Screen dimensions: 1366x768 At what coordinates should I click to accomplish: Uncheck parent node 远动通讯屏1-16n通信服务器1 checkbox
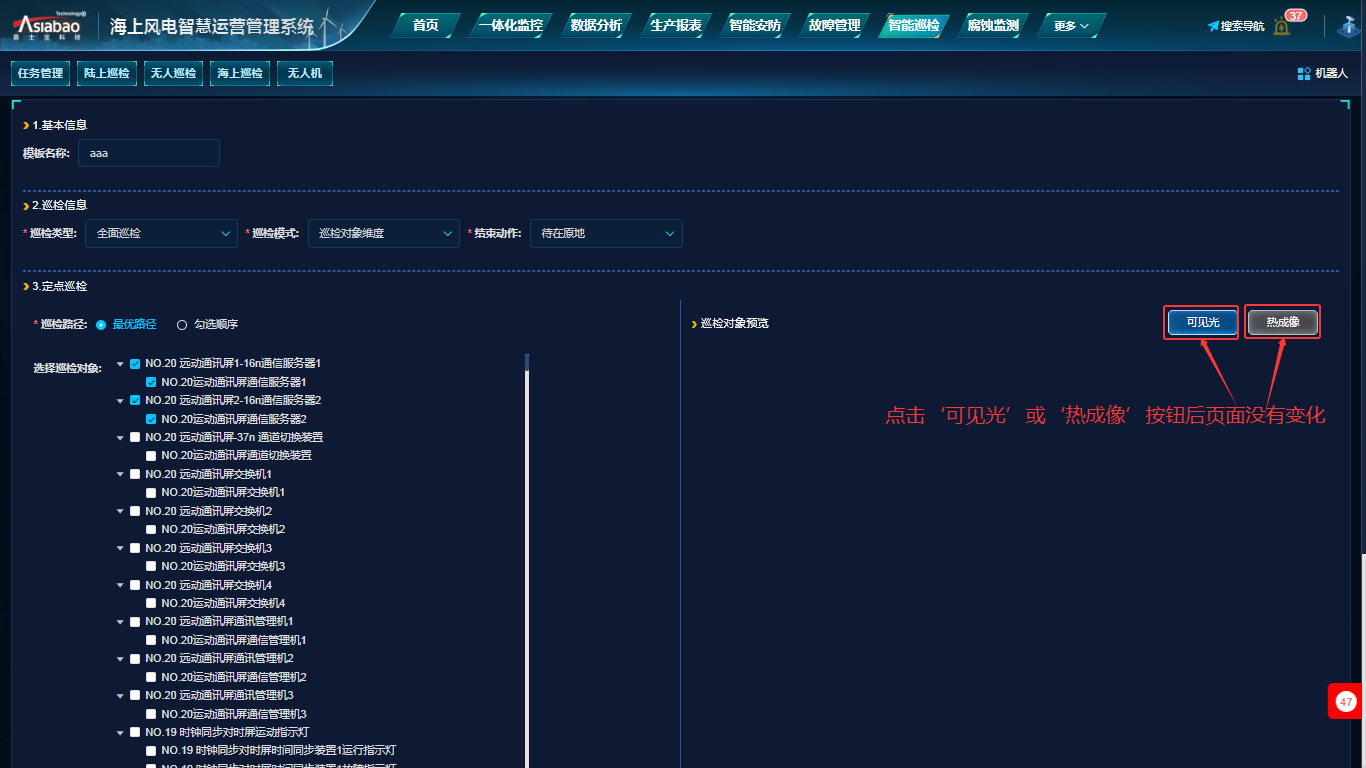(135, 364)
